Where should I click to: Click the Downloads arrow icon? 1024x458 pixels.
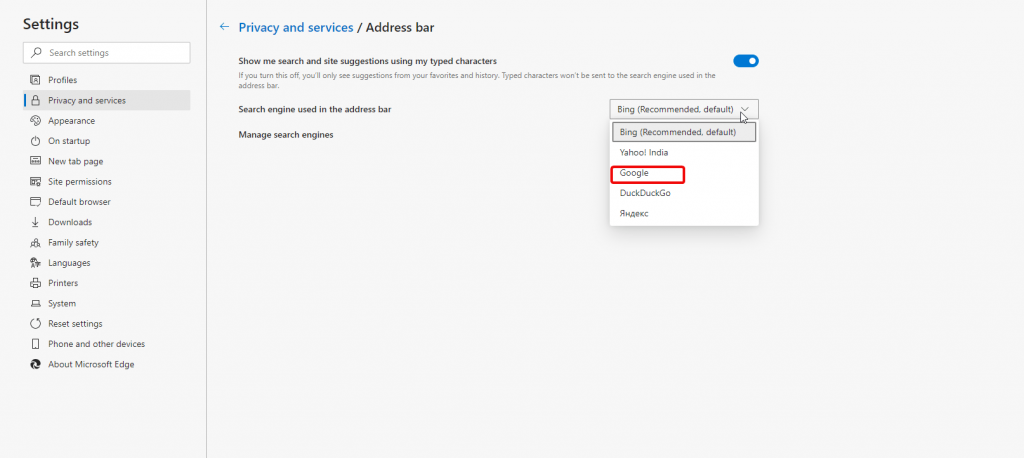[x=35, y=222]
